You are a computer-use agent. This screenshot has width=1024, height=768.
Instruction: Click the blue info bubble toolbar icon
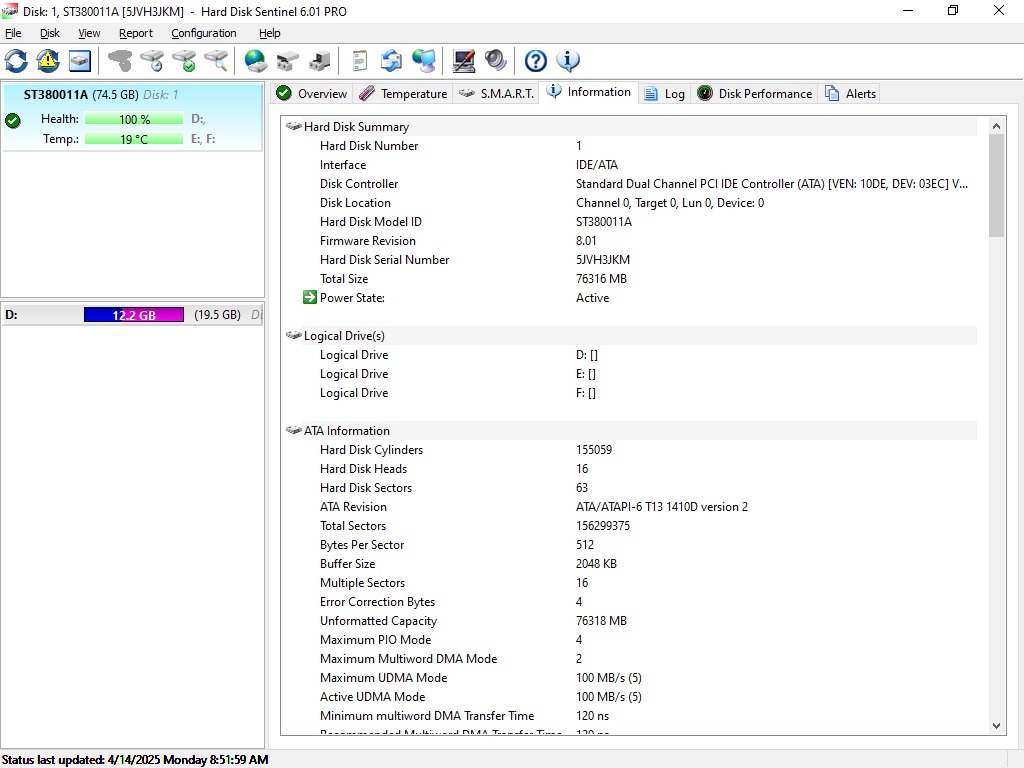[x=568, y=61]
